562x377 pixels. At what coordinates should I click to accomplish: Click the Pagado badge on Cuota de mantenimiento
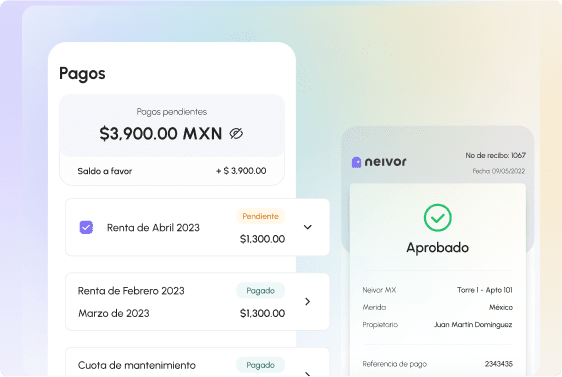[261, 365]
